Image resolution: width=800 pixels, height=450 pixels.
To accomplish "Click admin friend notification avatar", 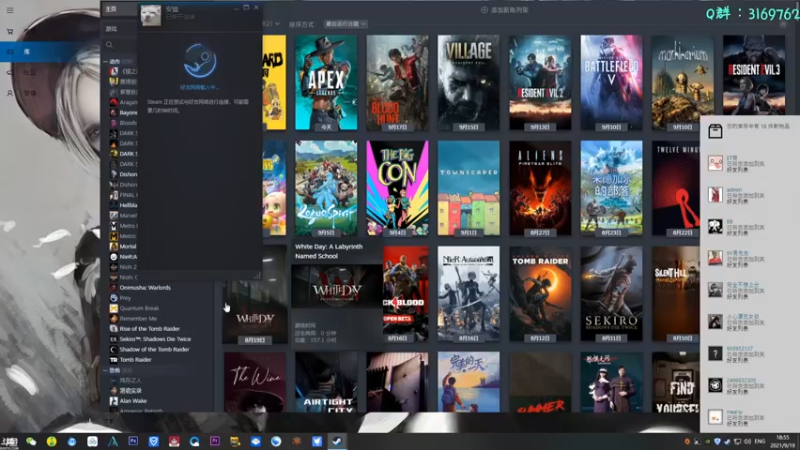I will point(715,194).
